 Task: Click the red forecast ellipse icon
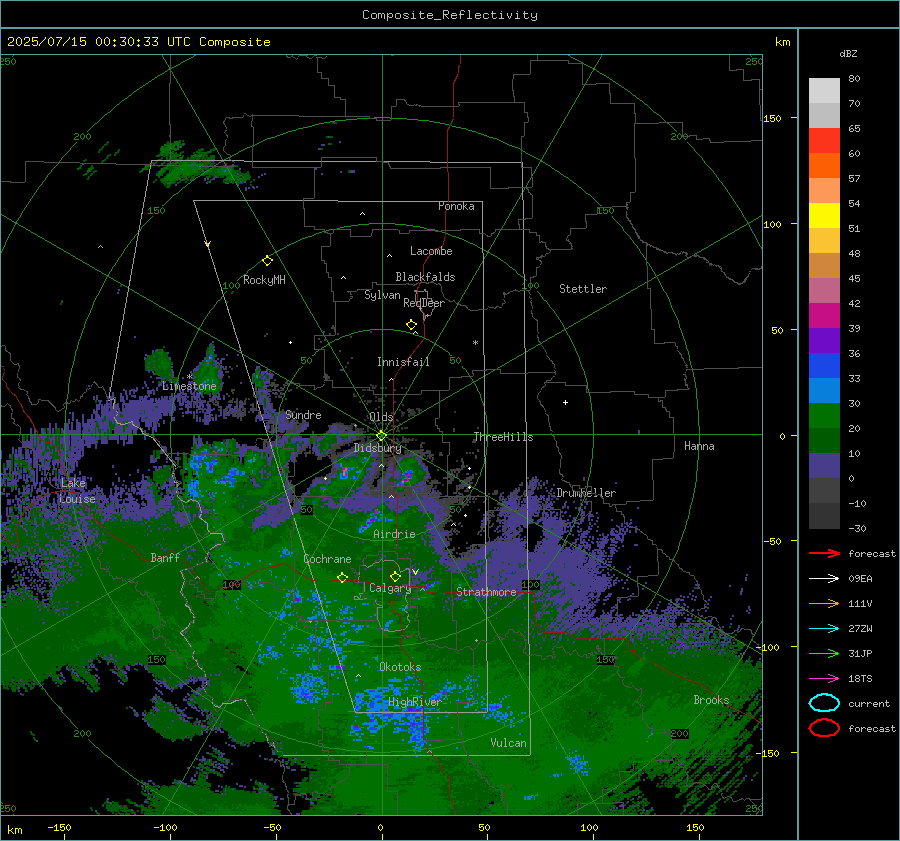point(824,728)
